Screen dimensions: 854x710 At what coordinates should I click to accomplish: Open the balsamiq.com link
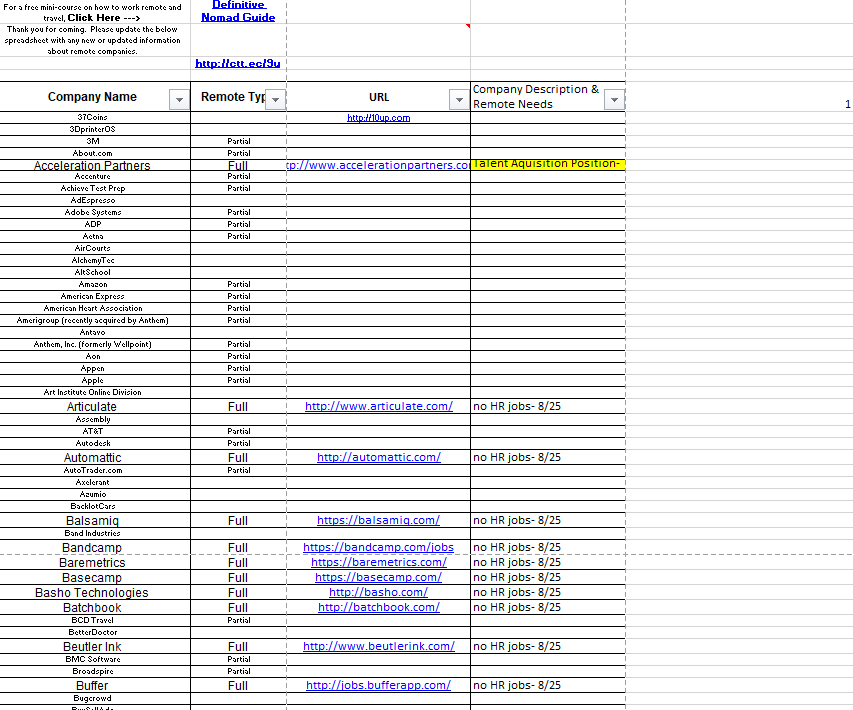click(379, 520)
